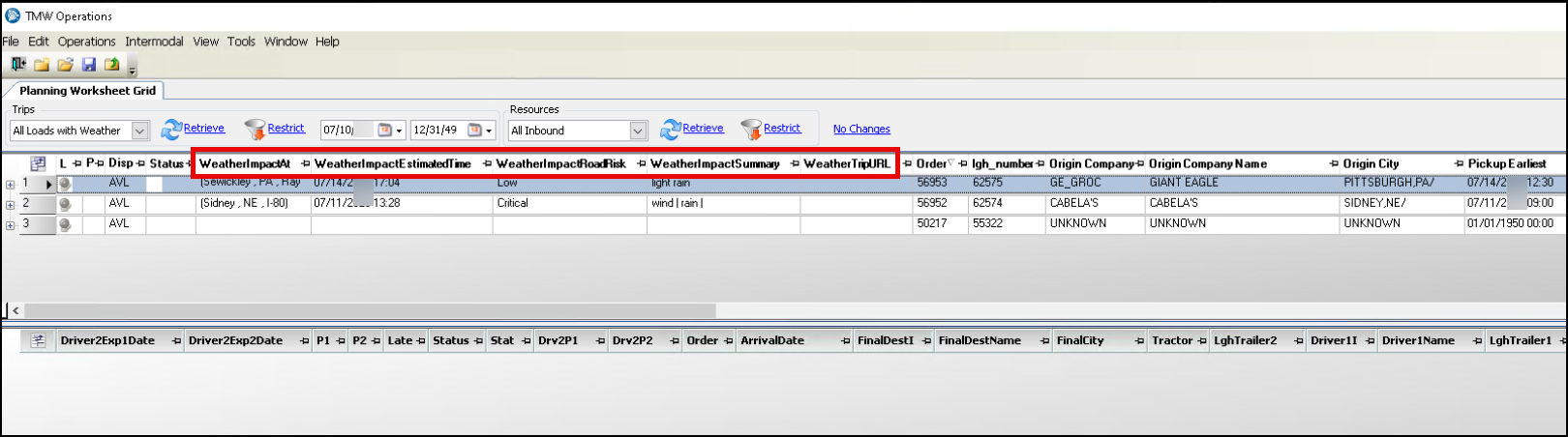Click the Trips Restrict funnel icon
Viewport: 1568px width, 437px height.
(255, 130)
